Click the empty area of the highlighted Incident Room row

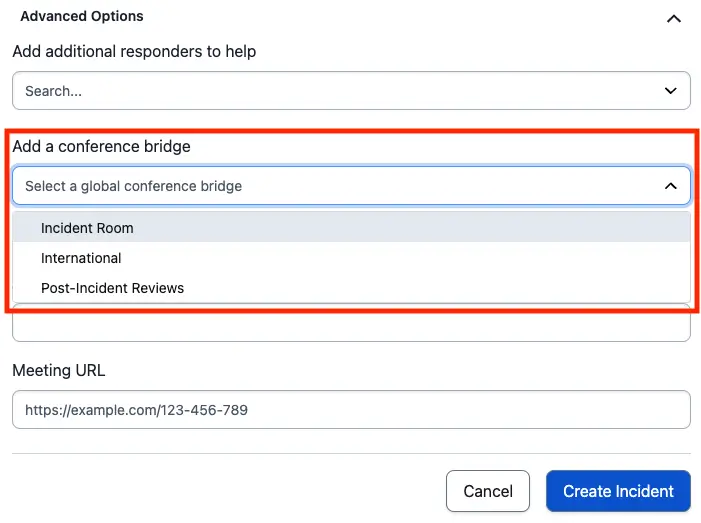point(420,228)
